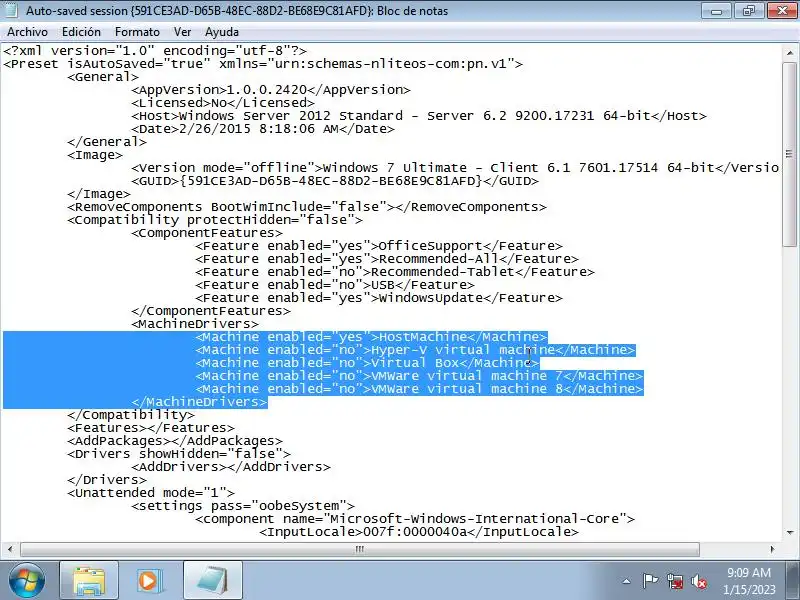800x600 pixels.
Task: Open Windows Explorer from taskbar
Action: point(89,581)
